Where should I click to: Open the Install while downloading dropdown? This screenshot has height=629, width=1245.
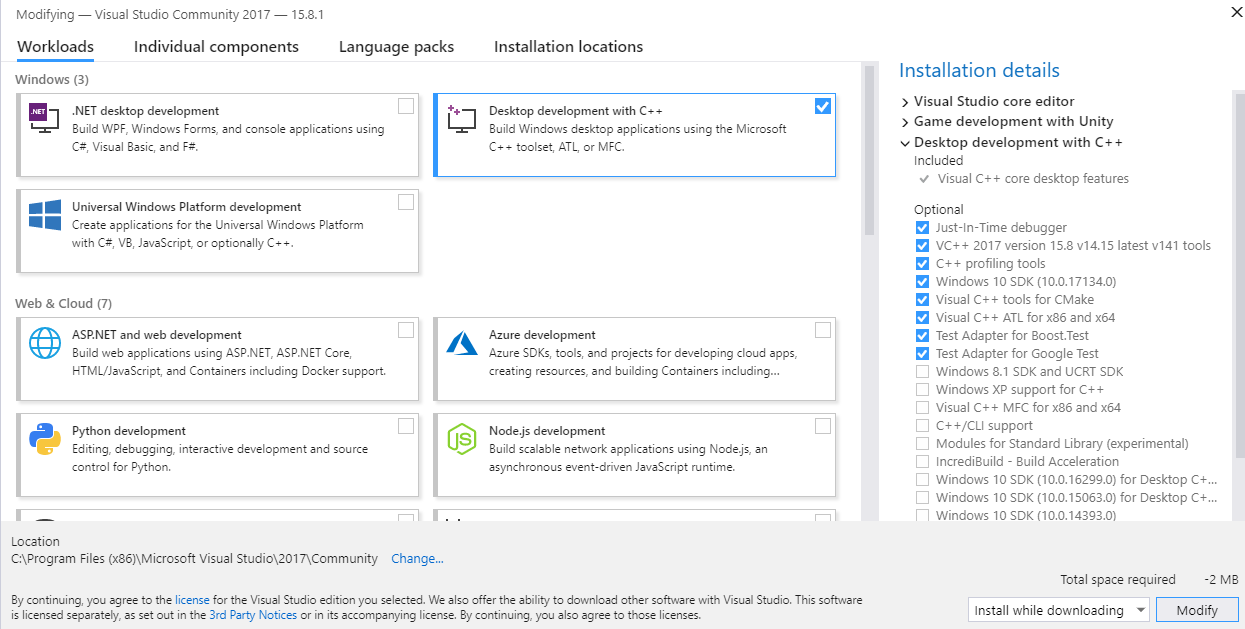click(x=1060, y=610)
